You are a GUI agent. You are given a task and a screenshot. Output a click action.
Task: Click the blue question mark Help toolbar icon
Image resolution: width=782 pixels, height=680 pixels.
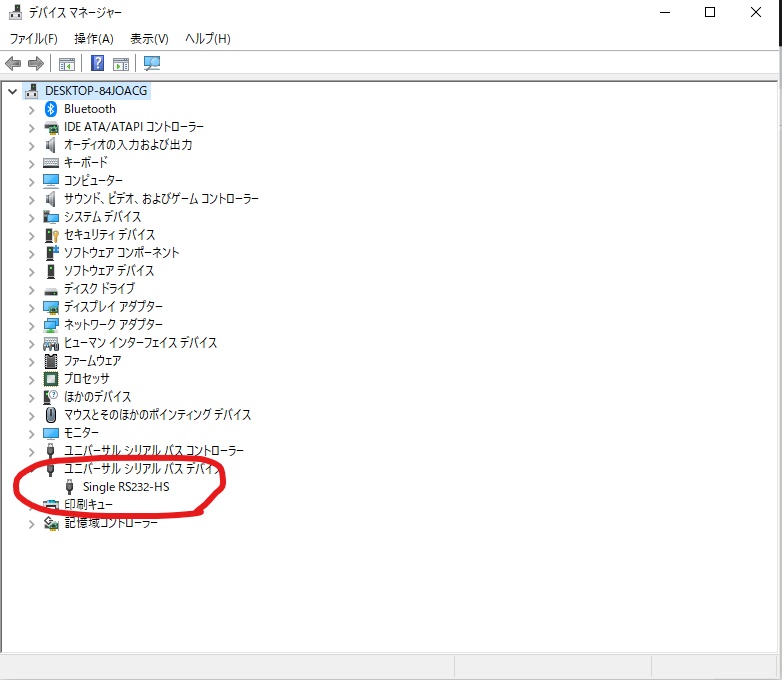pos(97,63)
